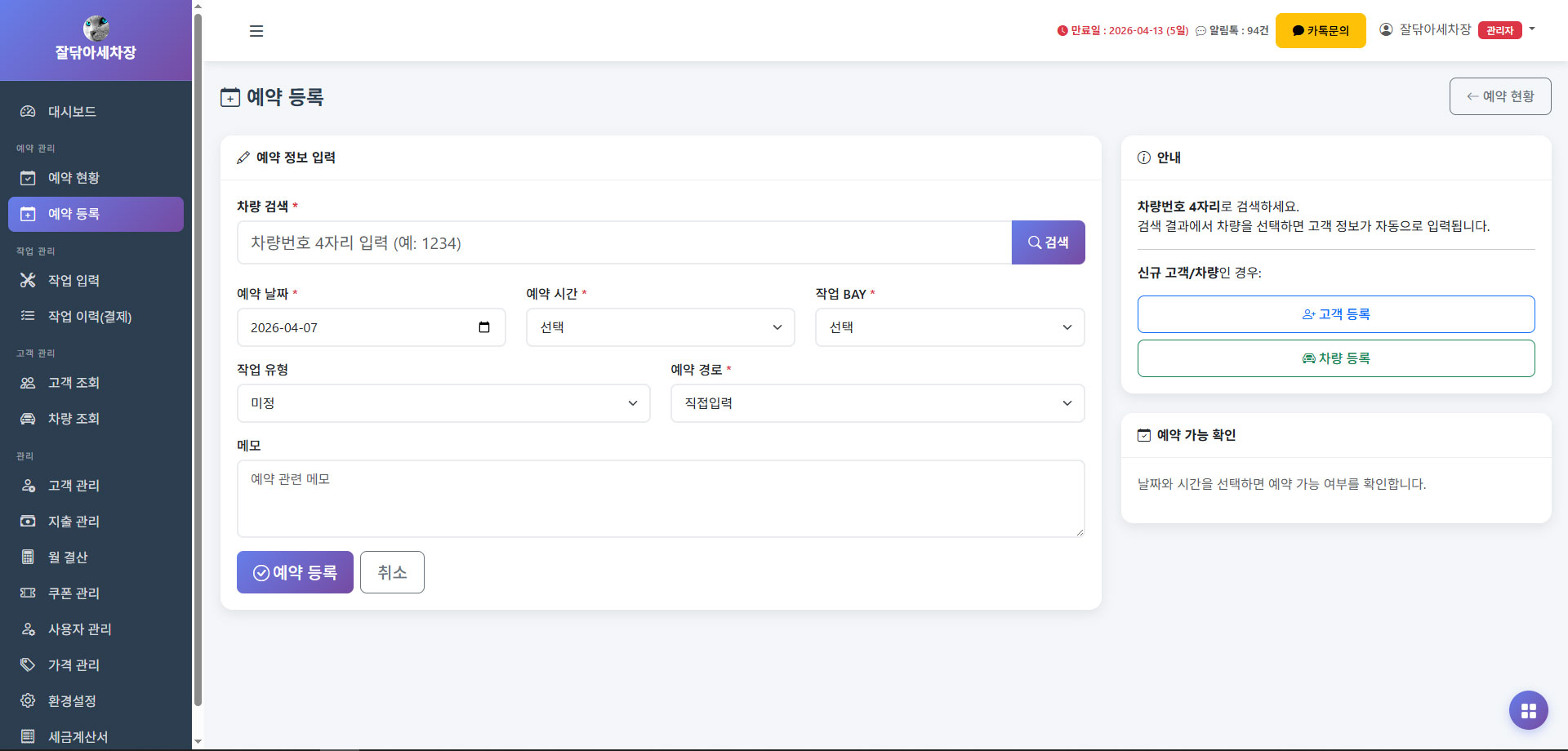Viewport: 1568px width, 751px height.
Task: Click the calendar icon in date field
Action: pos(484,327)
